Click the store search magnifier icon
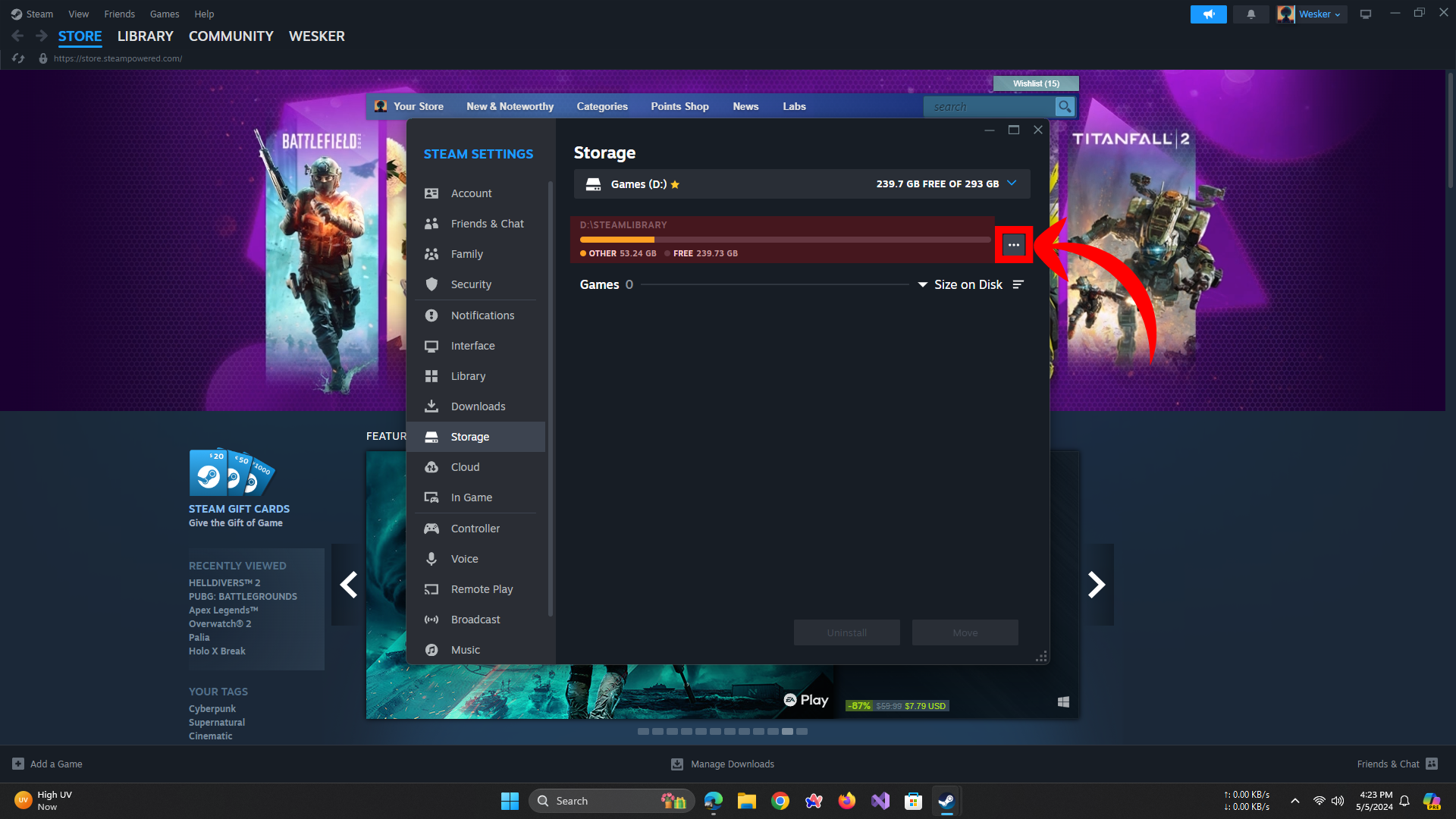Viewport: 1456px width, 819px height. (x=1065, y=107)
